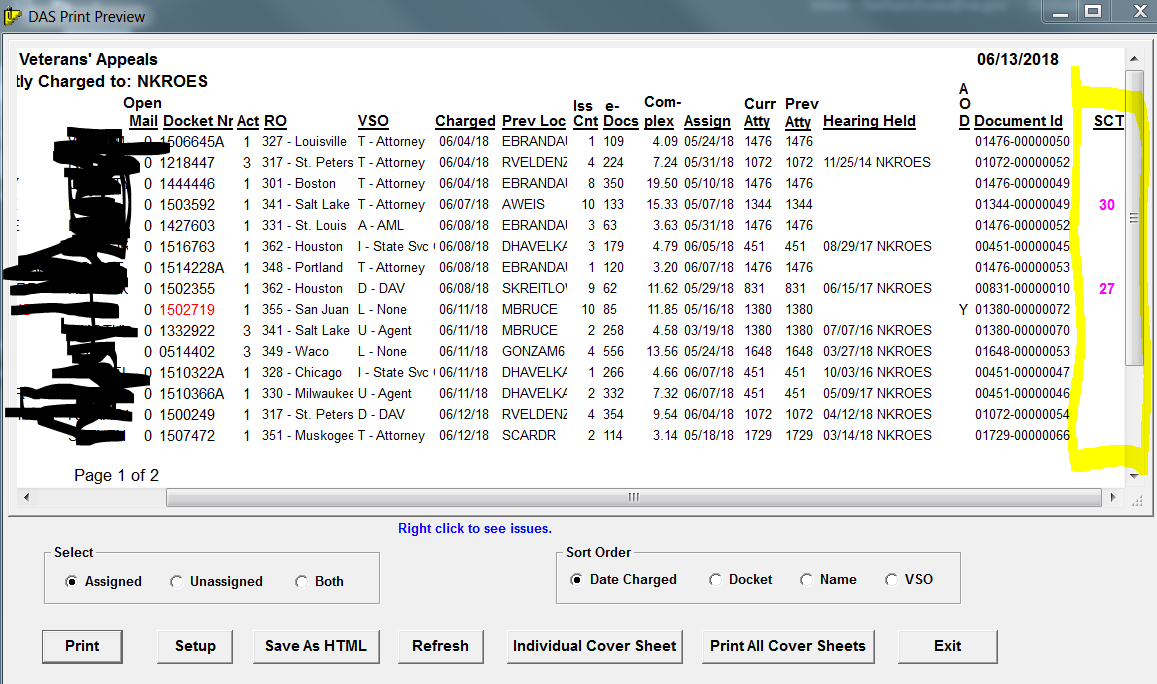The image size is (1157, 684).
Task: Select docket number 1516763
Action: coord(187,246)
